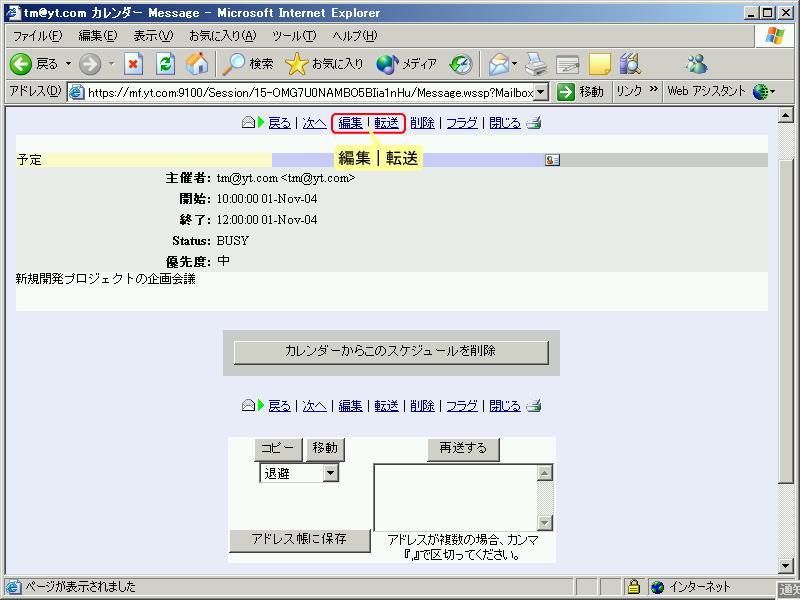Go to the Home page icon
The image size is (800, 600).
click(x=198, y=64)
